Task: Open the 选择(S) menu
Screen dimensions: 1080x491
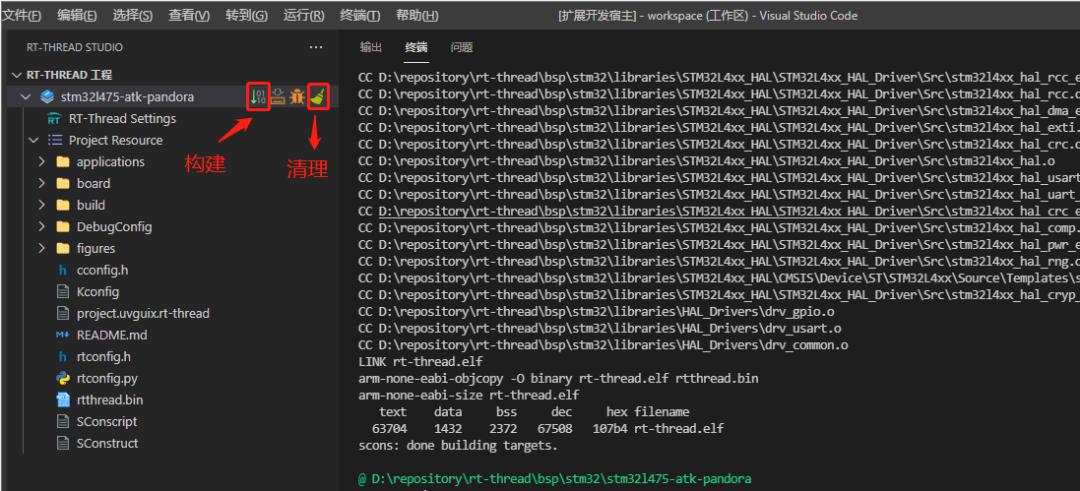Action: tap(132, 15)
